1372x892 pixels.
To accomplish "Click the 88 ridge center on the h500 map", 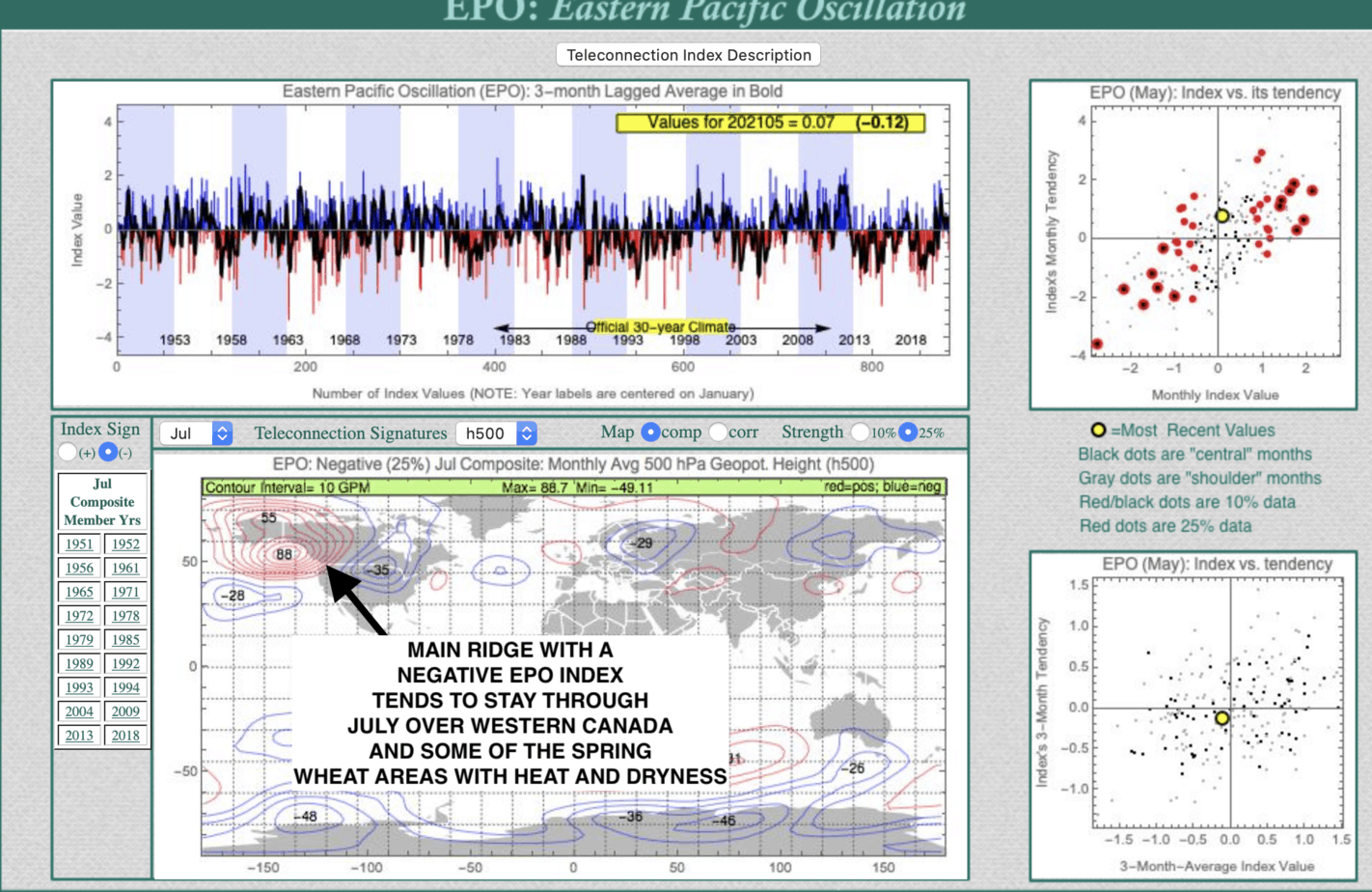I will 284,554.
